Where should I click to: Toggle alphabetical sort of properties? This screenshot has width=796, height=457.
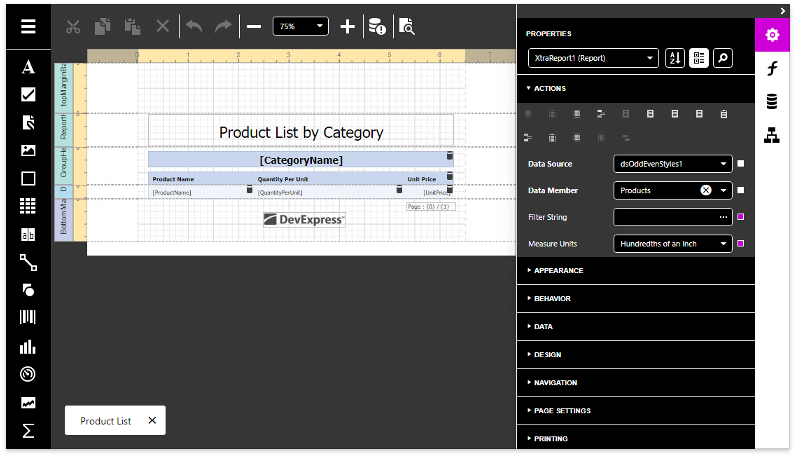coord(675,58)
